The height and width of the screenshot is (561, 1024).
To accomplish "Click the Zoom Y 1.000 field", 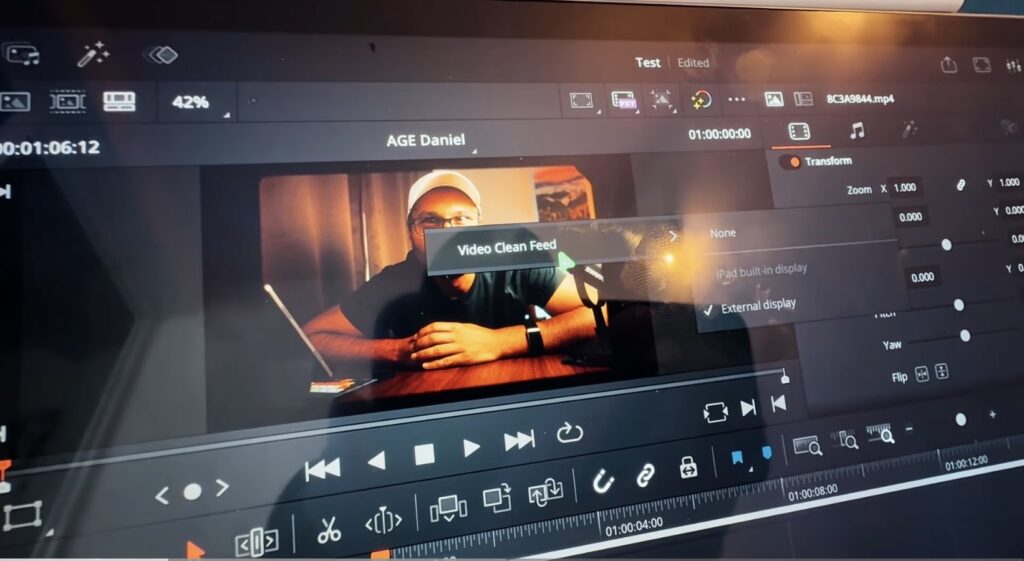I will 1008,182.
